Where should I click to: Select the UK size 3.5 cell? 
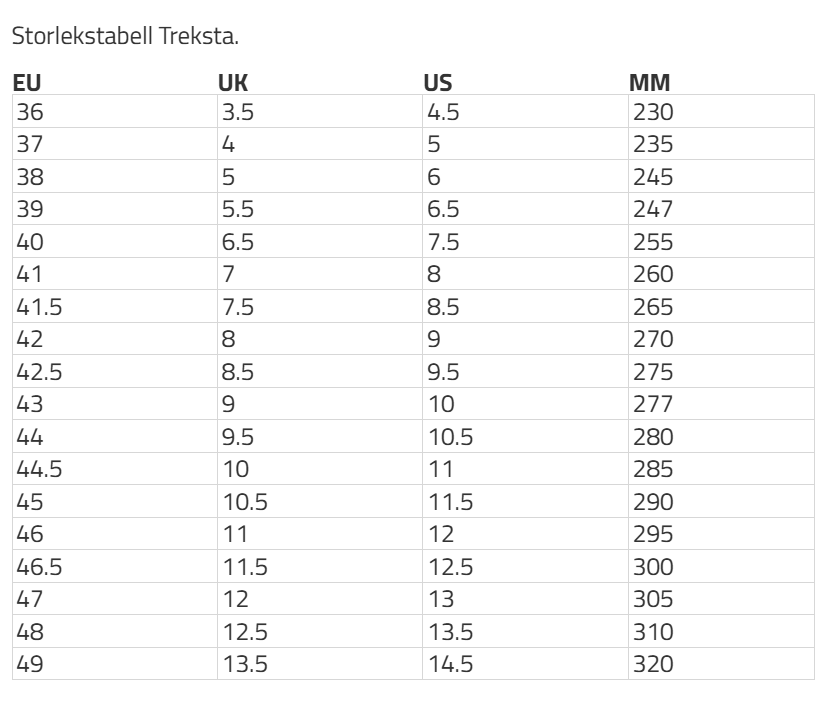[x=320, y=111]
